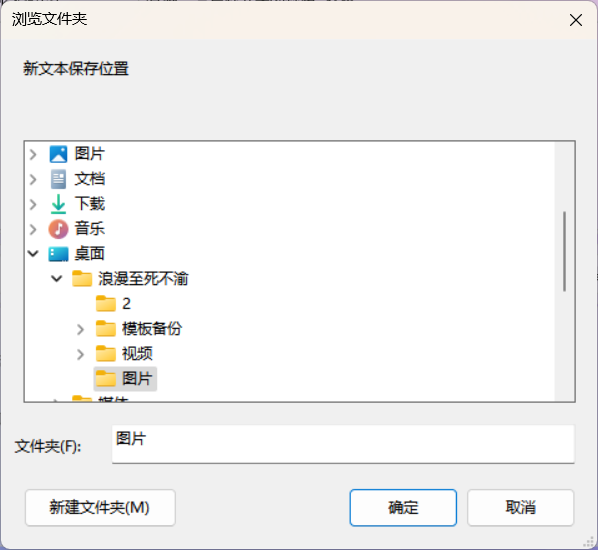The height and width of the screenshot is (550, 598).
Task: Collapse the 浪漫至死不渝 folder
Action: click(57, 279)
